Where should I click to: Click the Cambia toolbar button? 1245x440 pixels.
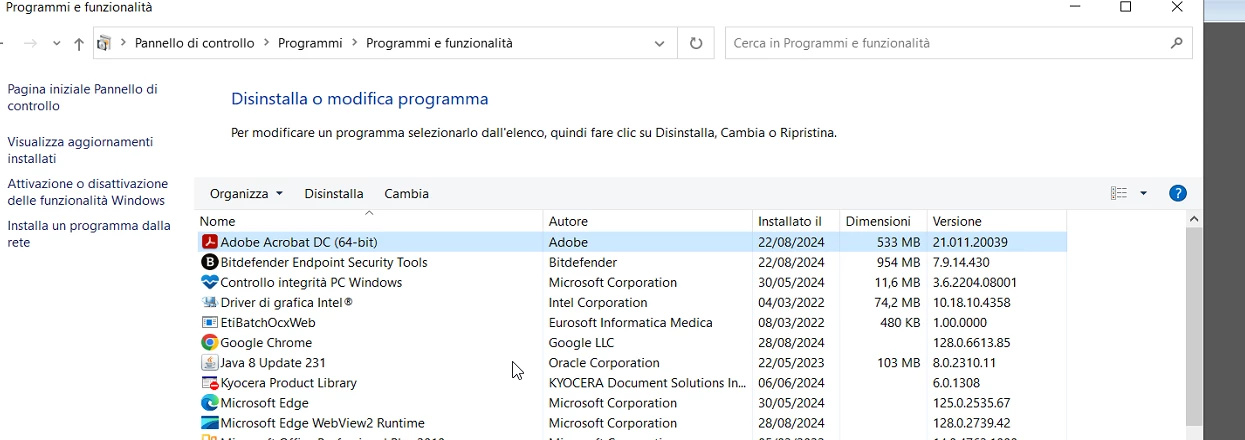click(x=407, y=193)
